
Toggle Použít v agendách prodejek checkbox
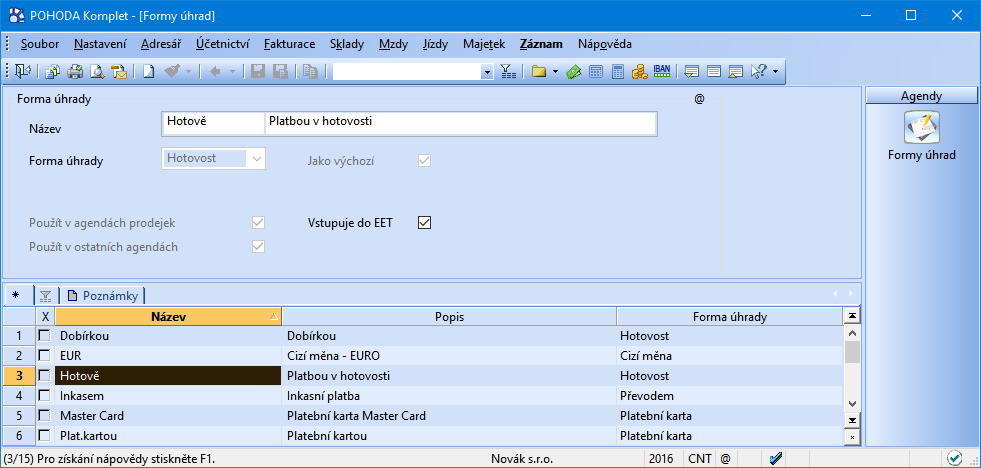[258, 222]
